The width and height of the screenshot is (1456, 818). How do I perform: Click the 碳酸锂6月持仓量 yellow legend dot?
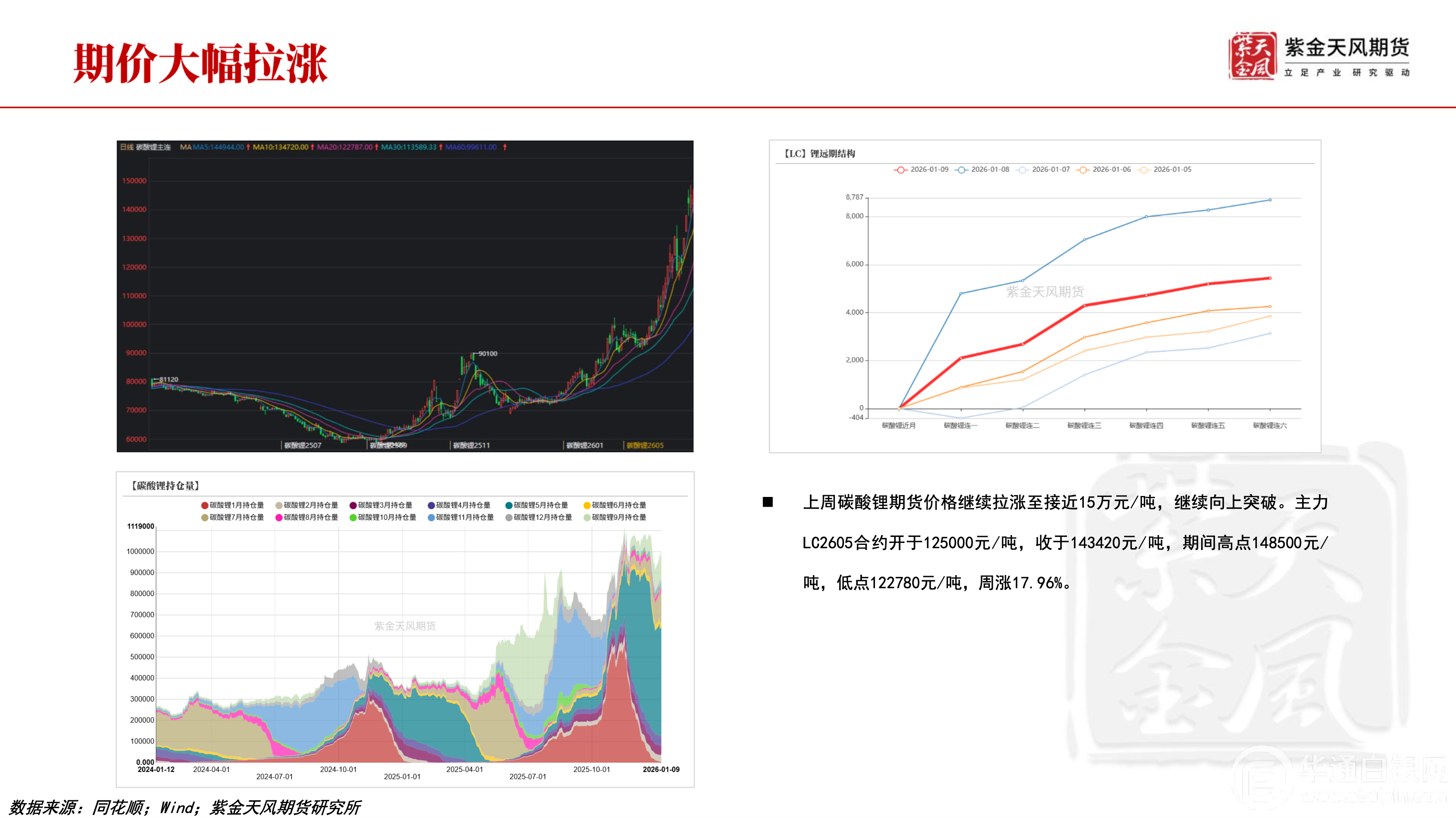click(x=587, y=505)
